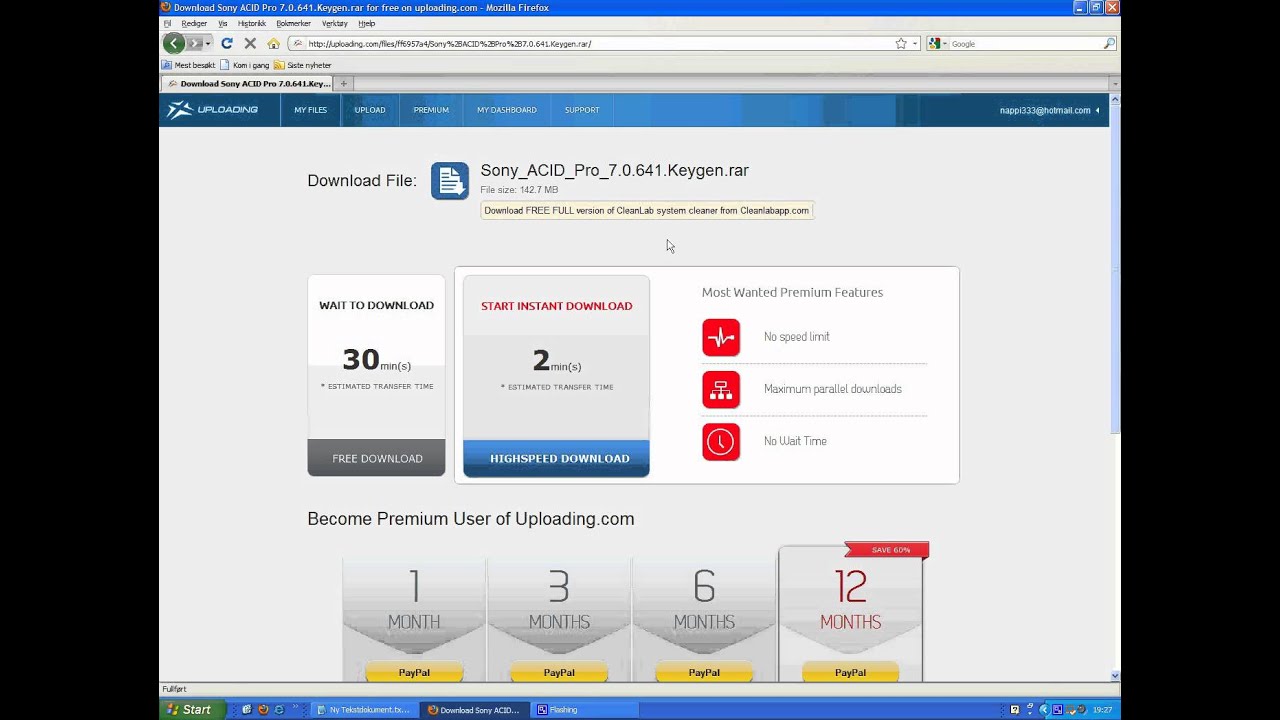1280x720 pixels.
Task: Click the page's vertical scrollbar thumb
Action: click(x=1114, y=268)
